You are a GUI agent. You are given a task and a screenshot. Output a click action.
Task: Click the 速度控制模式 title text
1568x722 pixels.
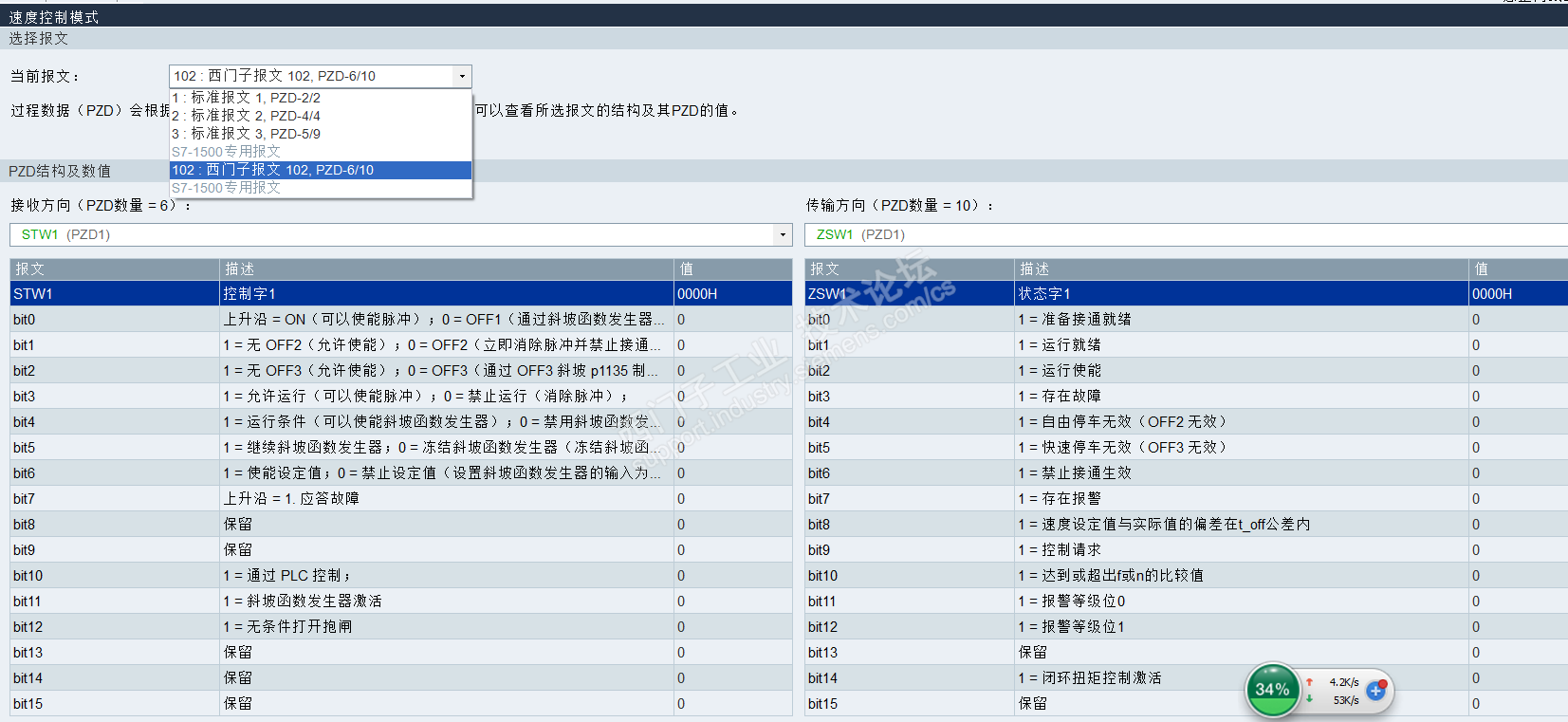coord(54,17)
